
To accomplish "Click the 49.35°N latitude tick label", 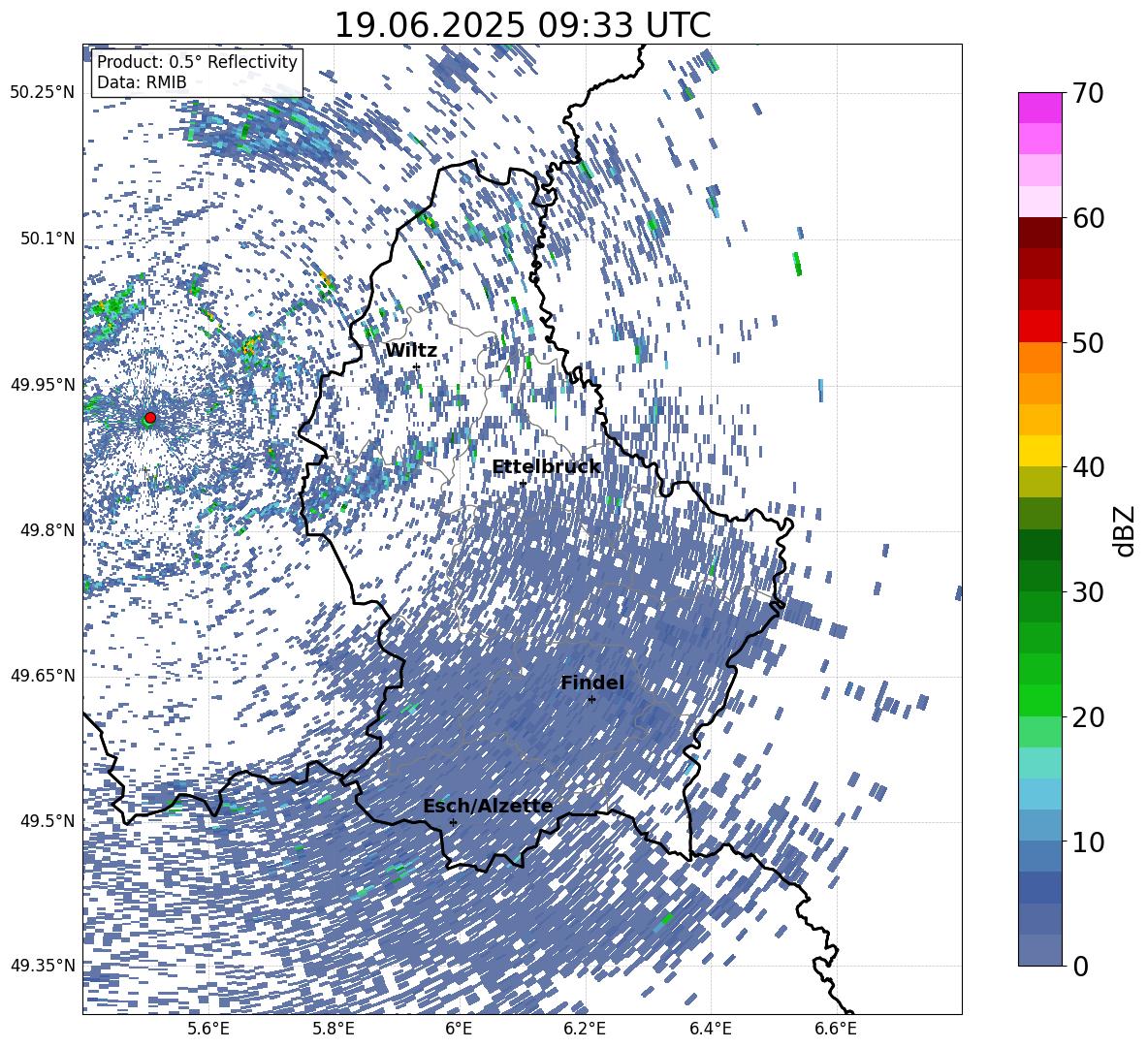I will (44, 966).
